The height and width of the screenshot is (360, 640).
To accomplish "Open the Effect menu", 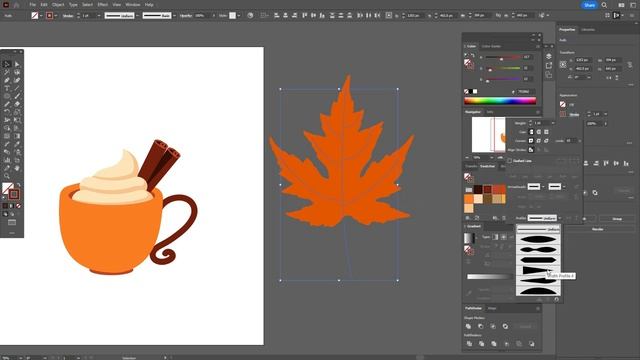I will [102, 5].
